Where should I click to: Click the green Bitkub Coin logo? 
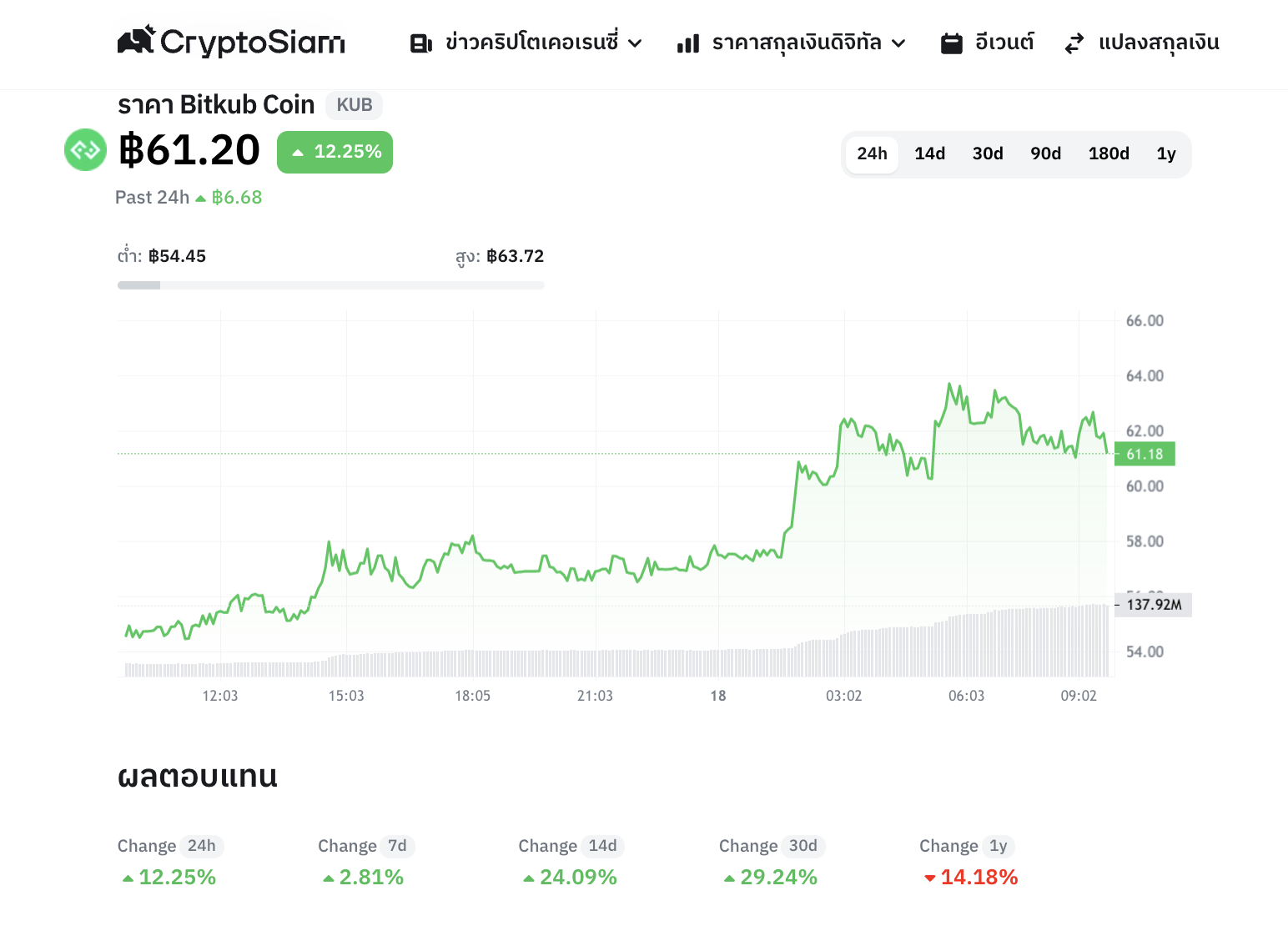(86, 150)
